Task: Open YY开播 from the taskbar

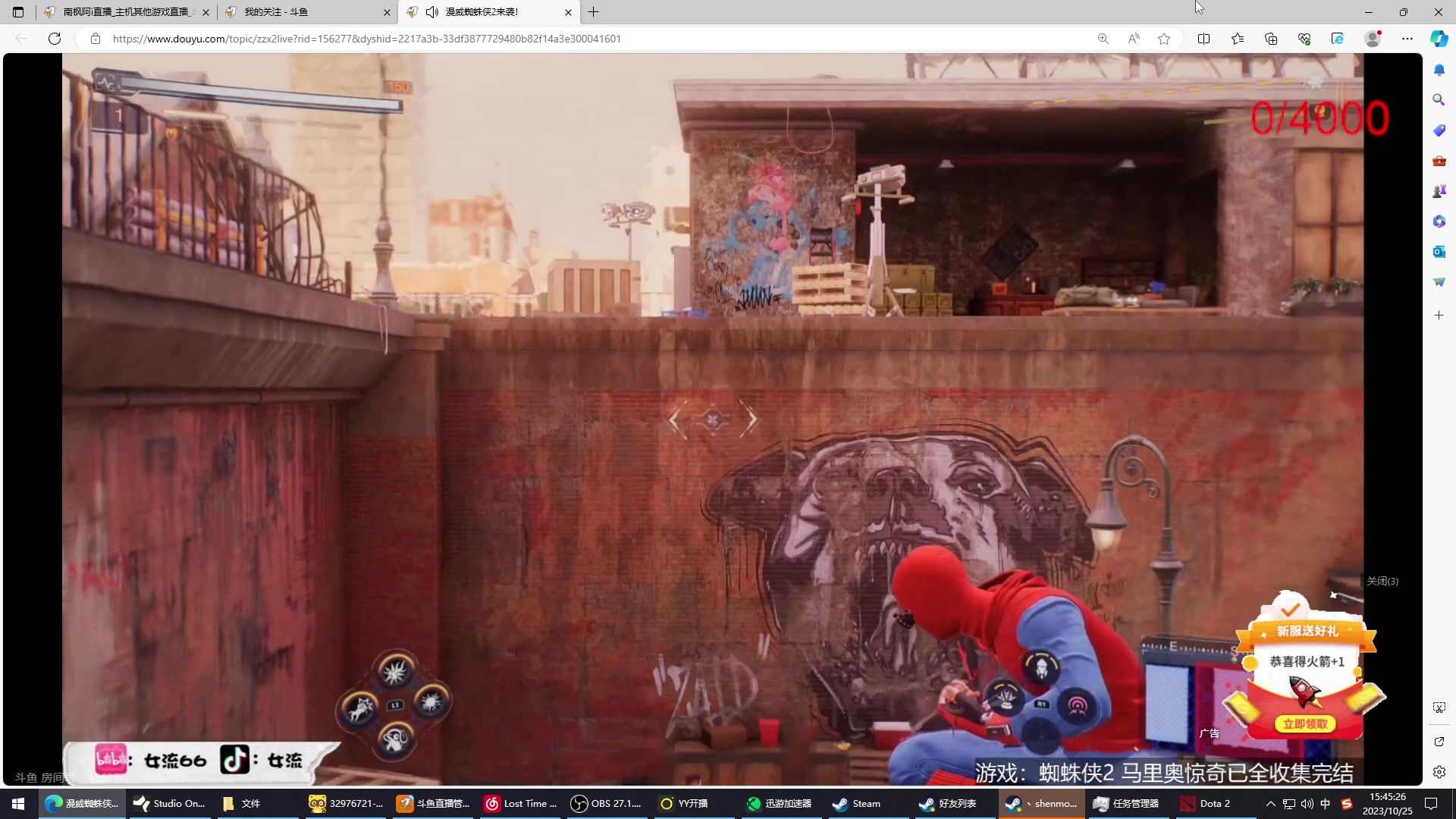Action: (x=693, y=804)
